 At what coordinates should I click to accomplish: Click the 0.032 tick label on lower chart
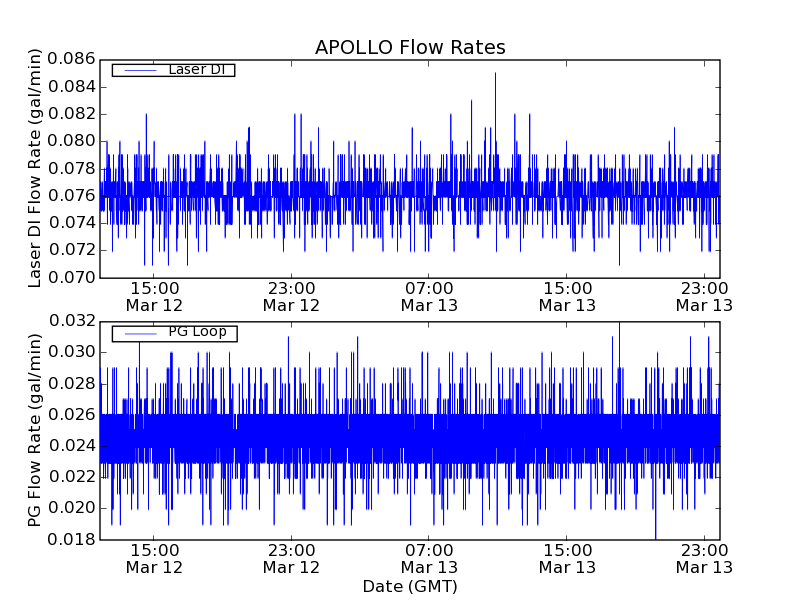point(69,321)
